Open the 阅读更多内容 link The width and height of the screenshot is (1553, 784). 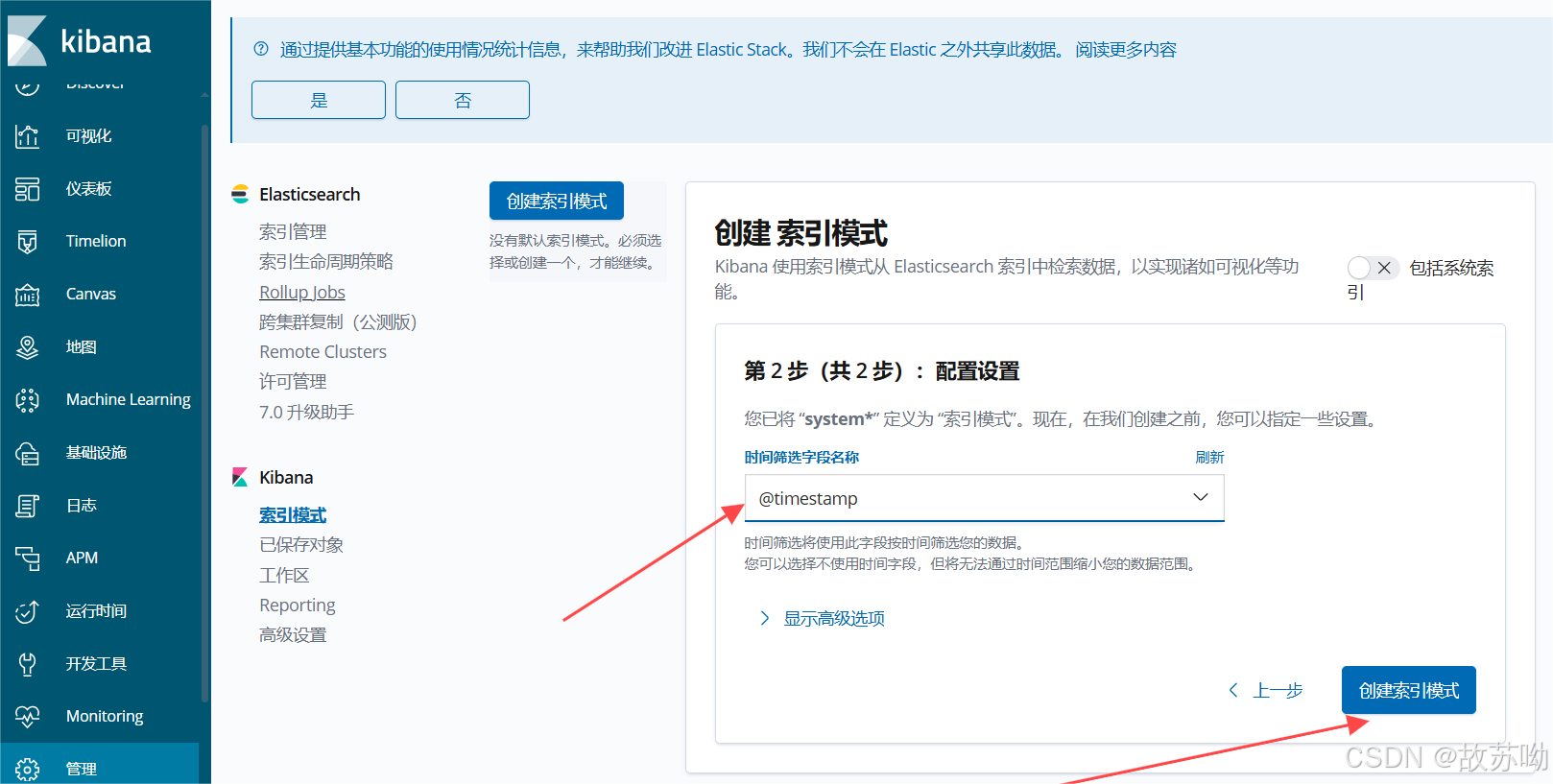tap(1126, 50)
